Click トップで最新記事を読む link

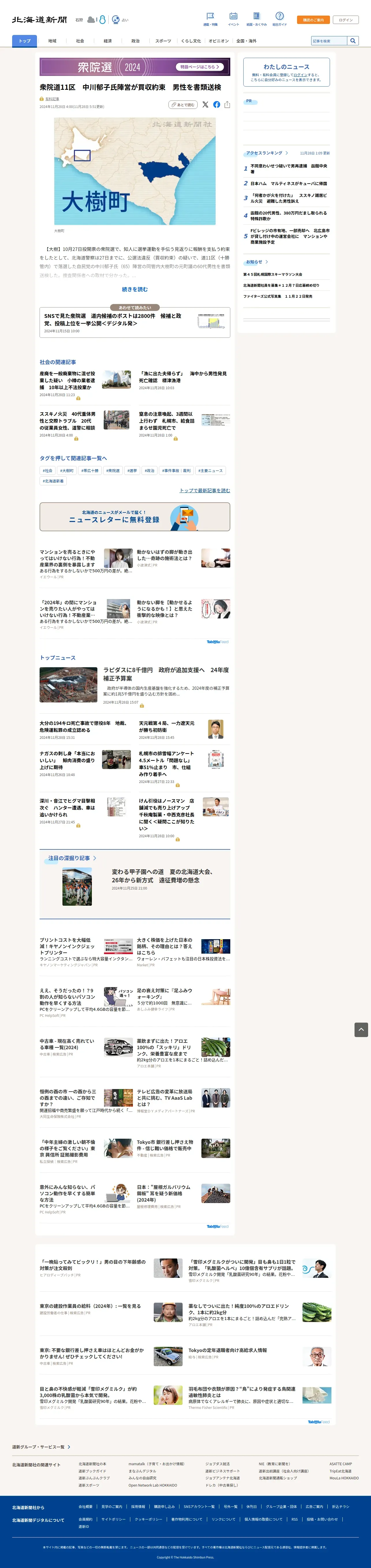click(205, 491)
